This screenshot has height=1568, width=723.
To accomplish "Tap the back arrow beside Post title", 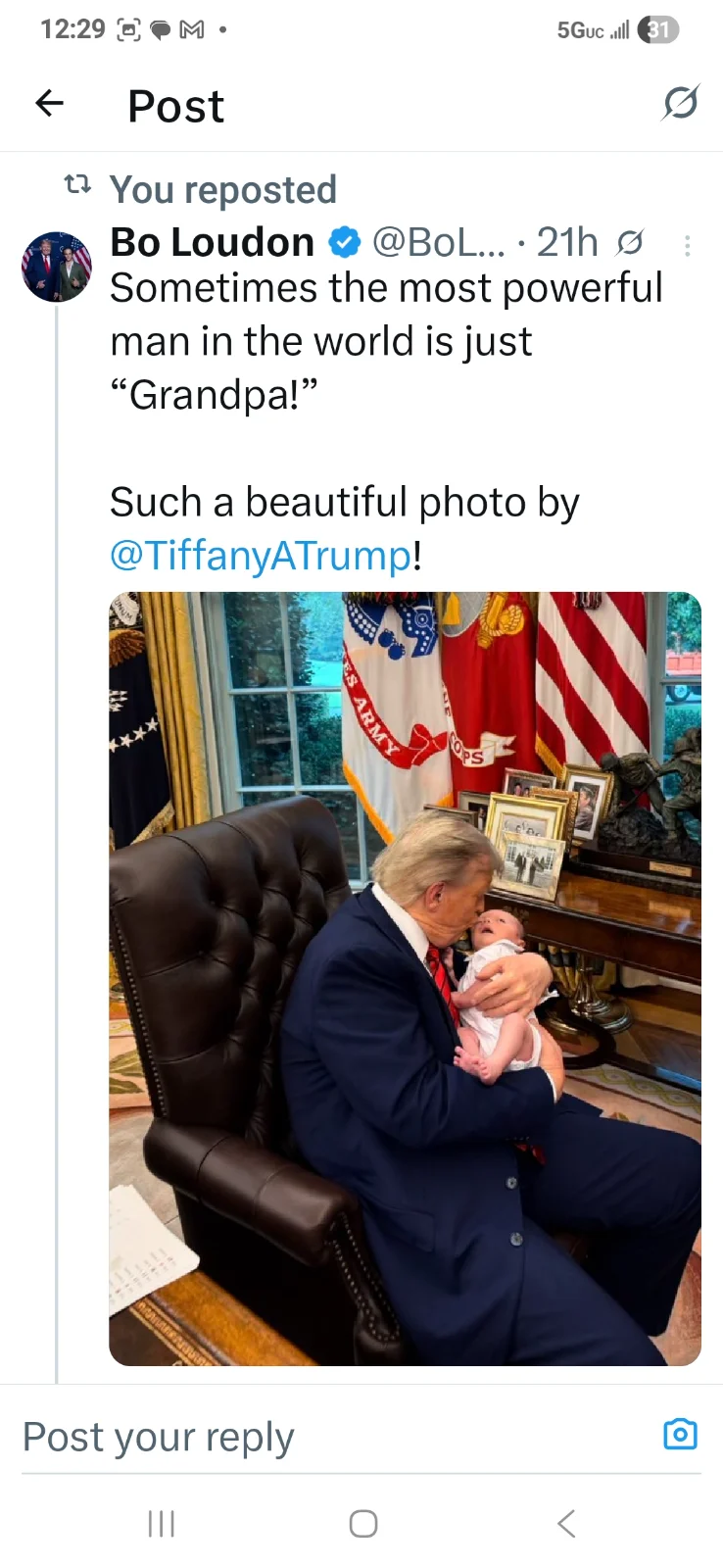I will pyautogui.click(x=50, y=103).
